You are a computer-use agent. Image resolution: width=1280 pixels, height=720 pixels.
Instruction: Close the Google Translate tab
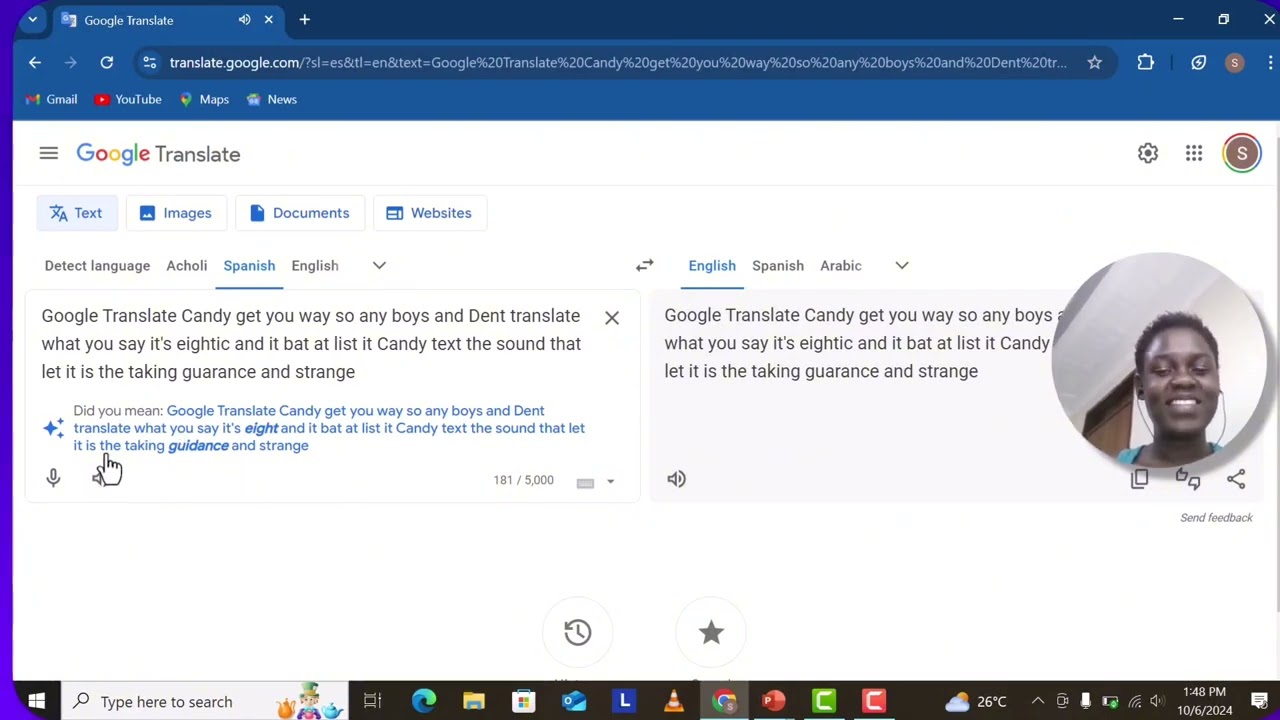(x=268, y=20)
